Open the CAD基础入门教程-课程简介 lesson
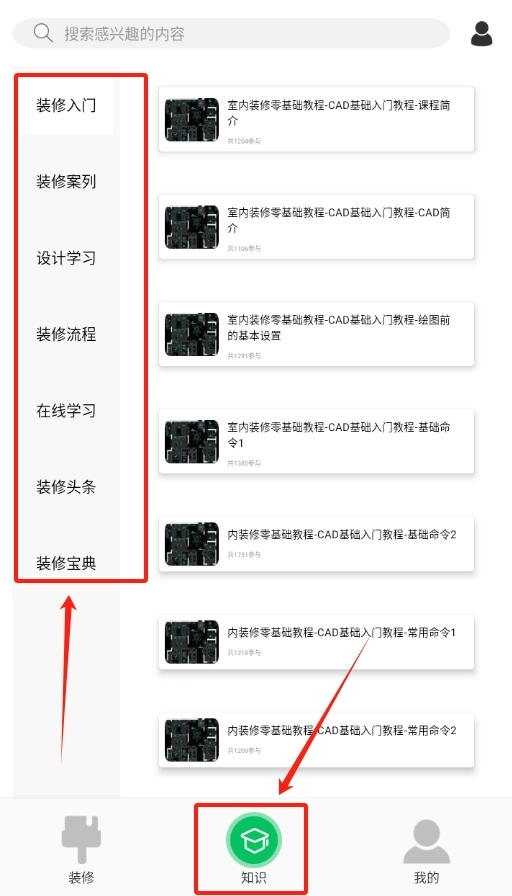The width and height of the screenshot is (512, 896). tap(317, 119)
